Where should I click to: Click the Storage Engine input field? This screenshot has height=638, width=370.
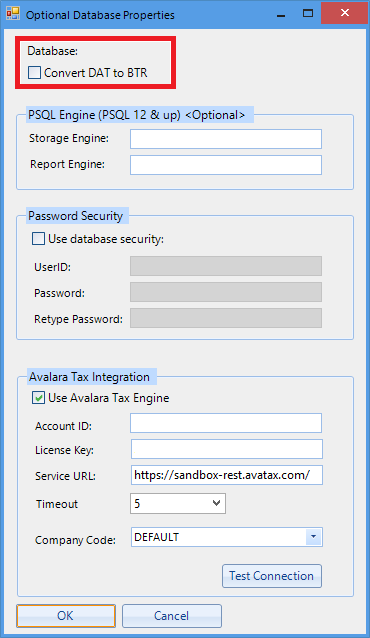(x=226, y=139)
